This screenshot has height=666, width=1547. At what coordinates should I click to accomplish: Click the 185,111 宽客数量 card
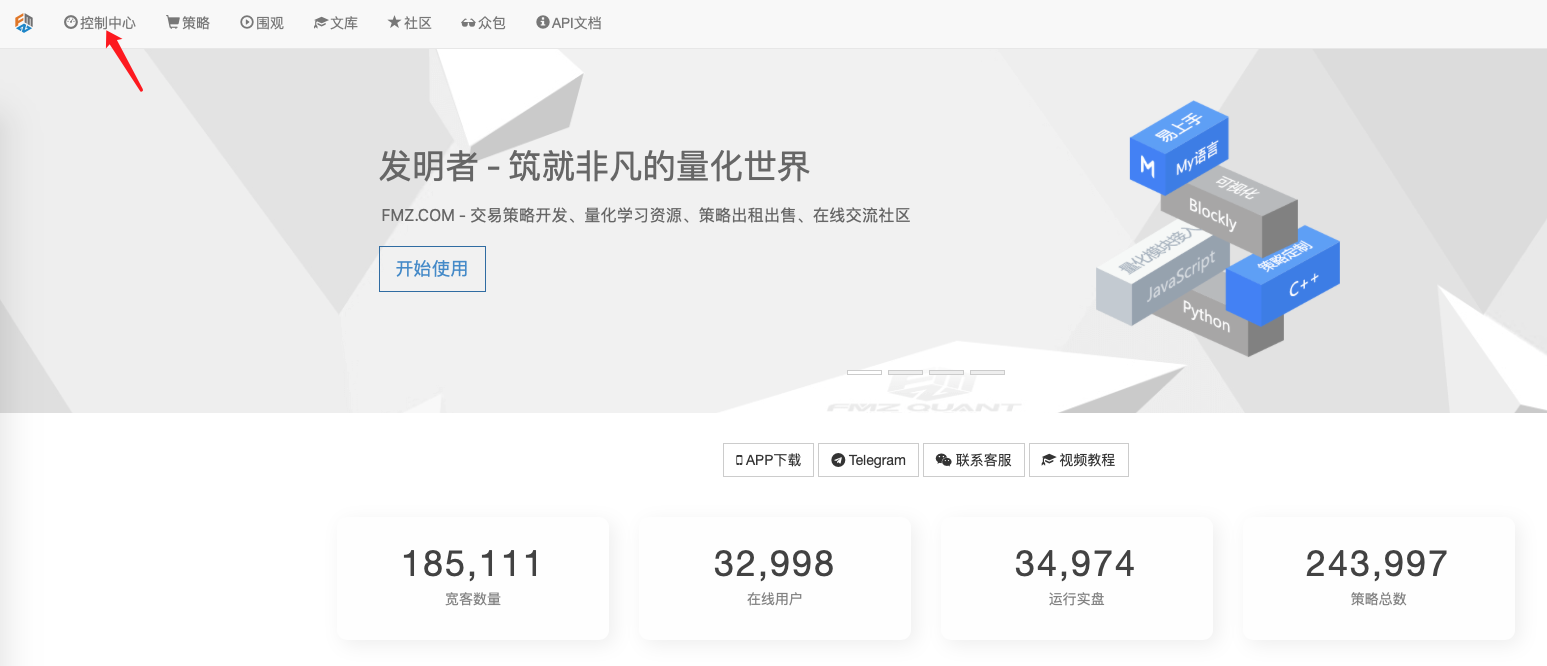(x=473, y=578)
